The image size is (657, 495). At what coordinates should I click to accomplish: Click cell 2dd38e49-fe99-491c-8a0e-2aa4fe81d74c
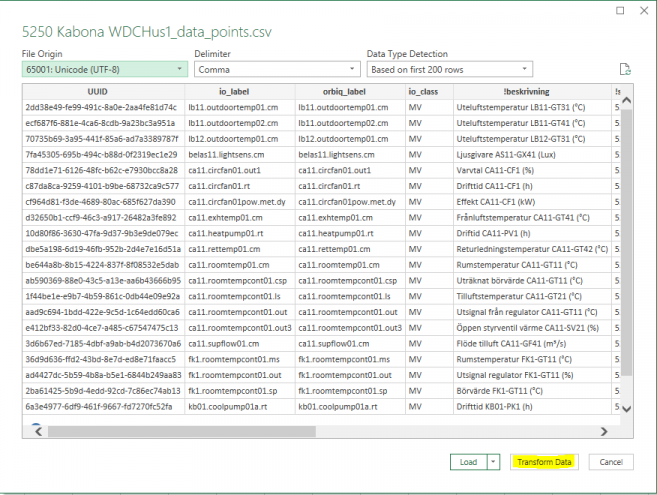103,107
